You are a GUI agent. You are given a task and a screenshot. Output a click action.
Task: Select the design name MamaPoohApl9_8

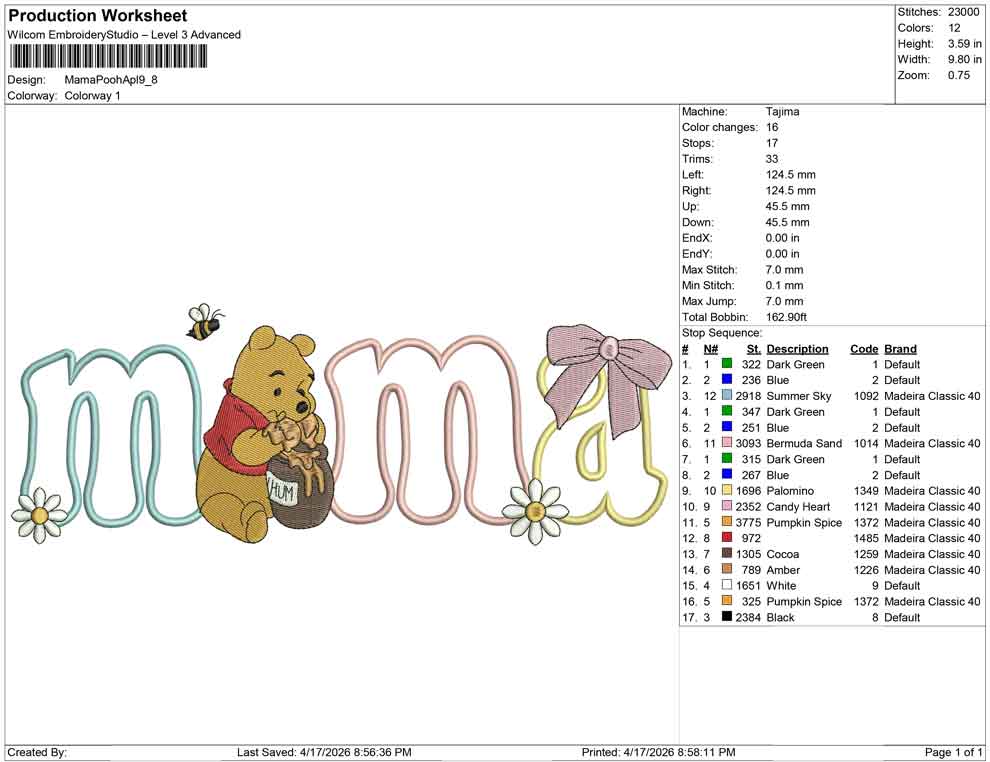tap(113, 81)
